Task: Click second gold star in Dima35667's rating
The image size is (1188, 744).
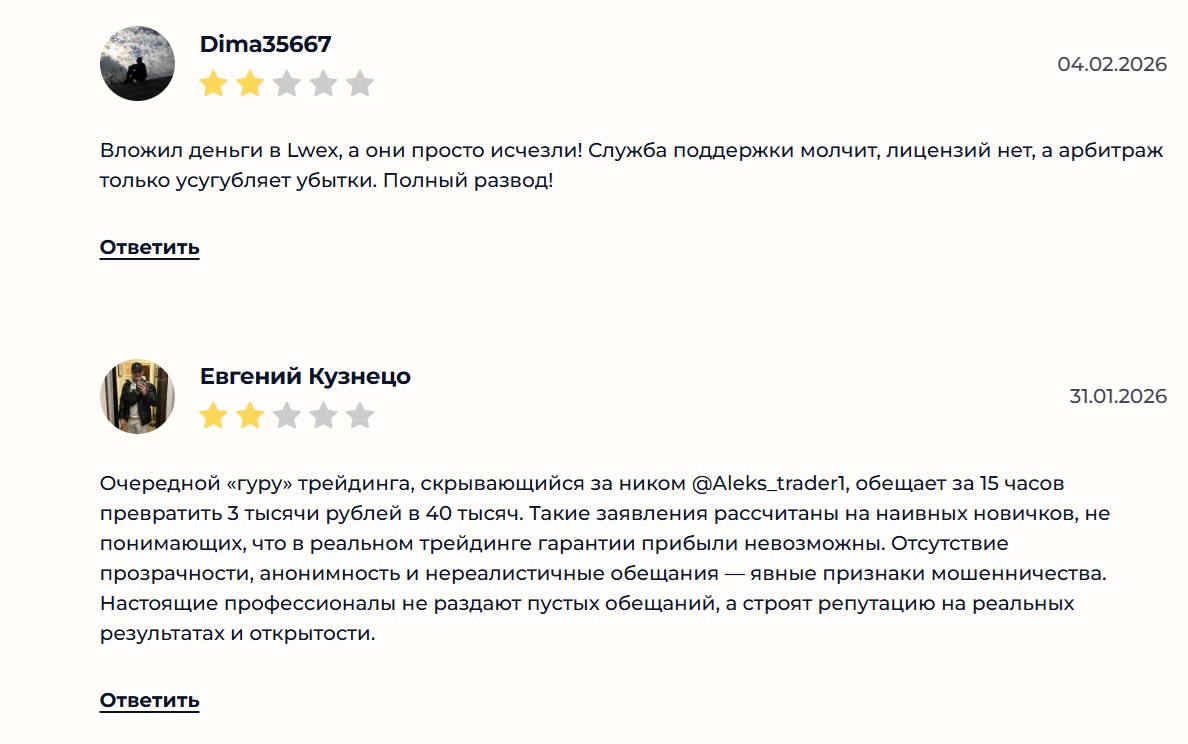Action: point(250,83)
